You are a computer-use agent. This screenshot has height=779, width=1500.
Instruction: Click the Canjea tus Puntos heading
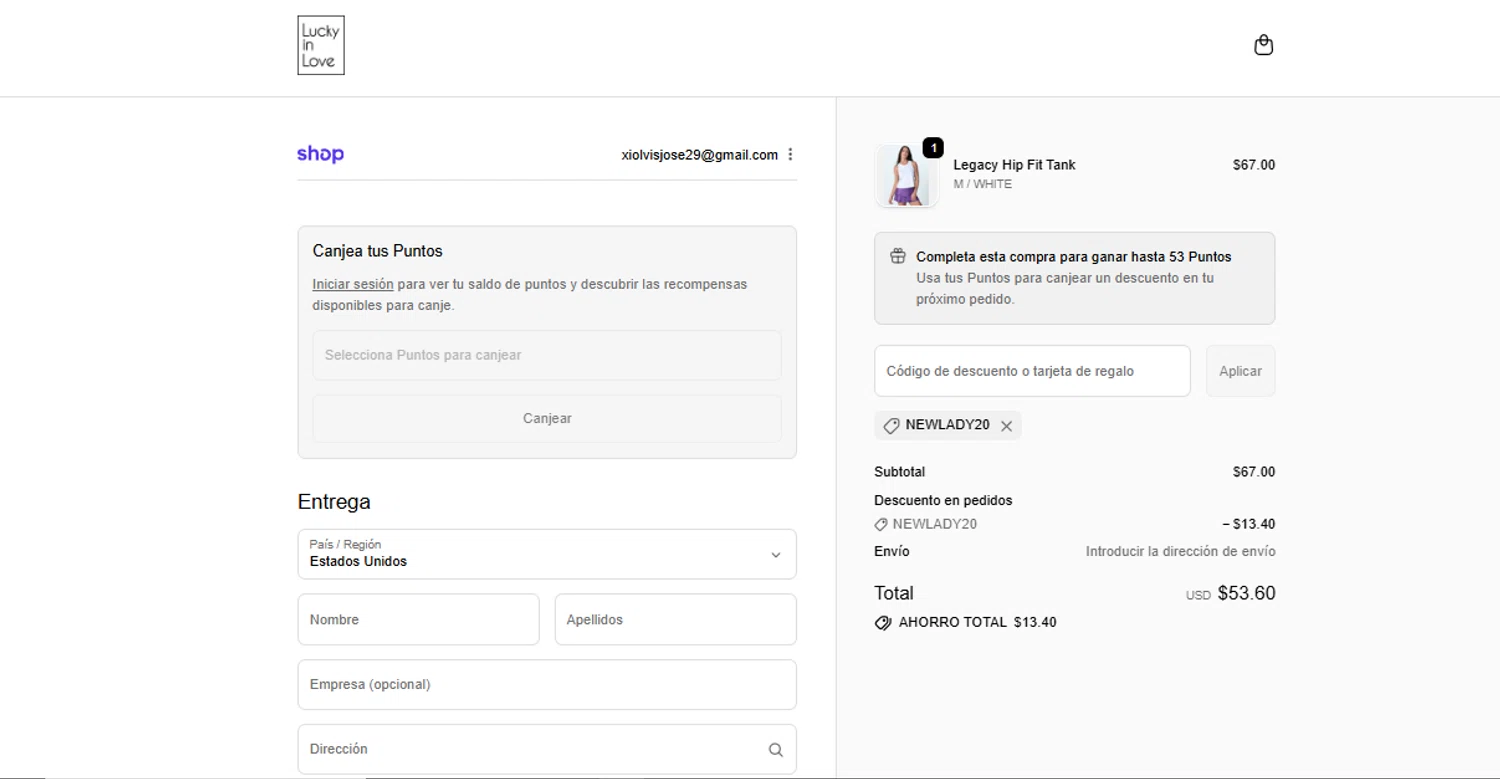[377, 251]
